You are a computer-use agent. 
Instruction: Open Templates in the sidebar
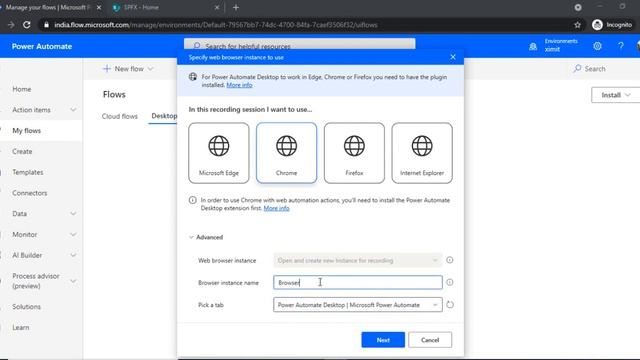(x=28, y=172)
